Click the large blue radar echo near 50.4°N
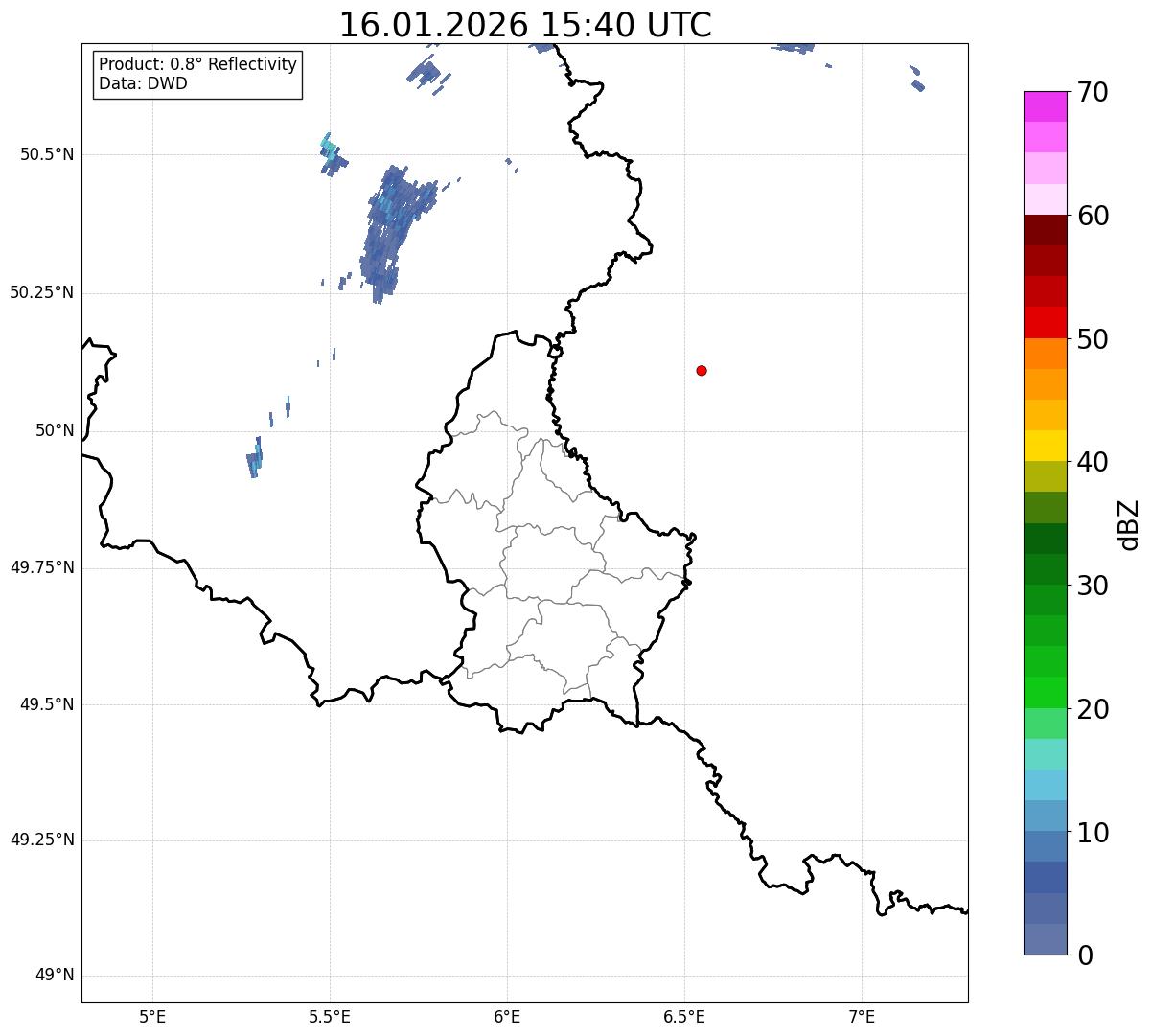This screenshot has height=1036, width=1152. (393, 234)
